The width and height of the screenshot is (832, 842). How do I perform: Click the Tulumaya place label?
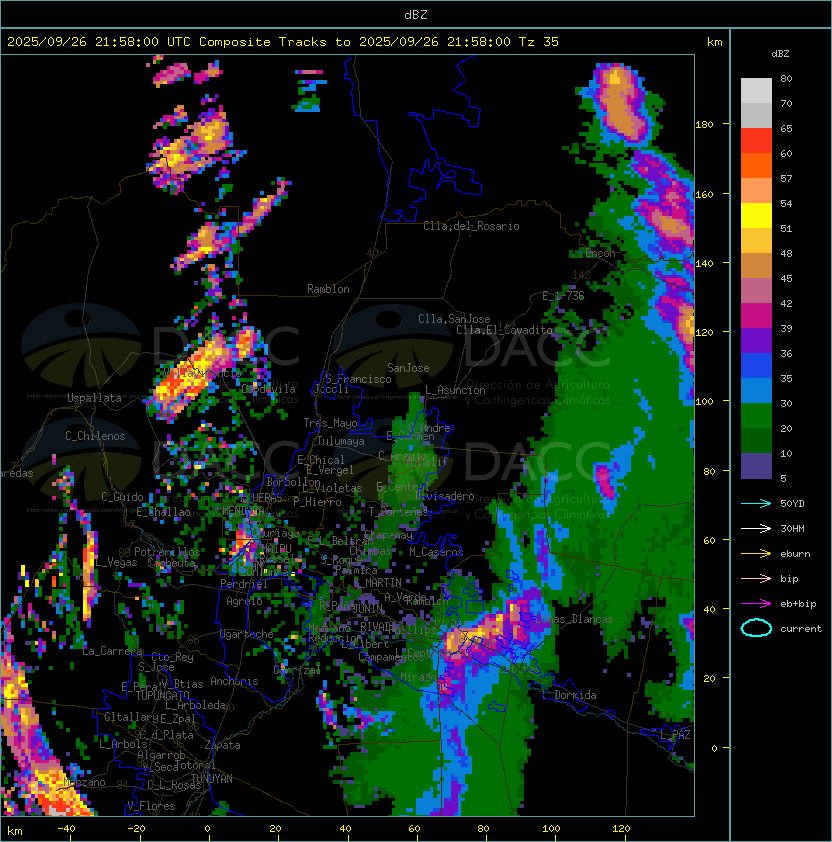341,441
